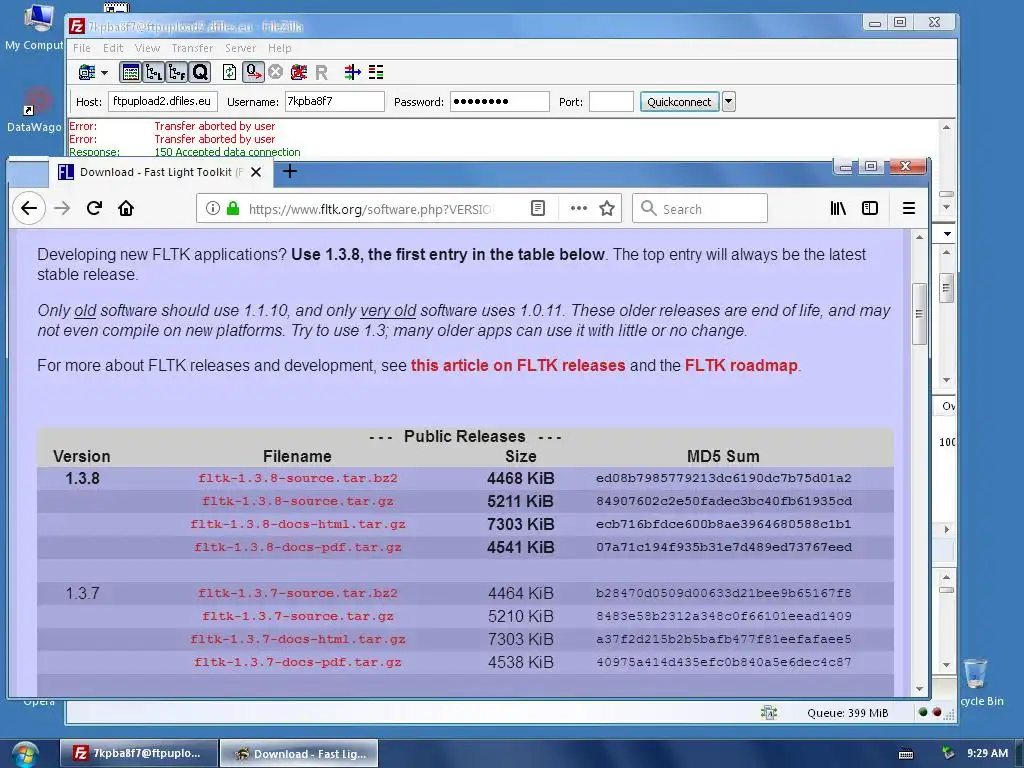Toggle directory comparison in FileZilla toolbar
This screenshot has width=1024, height=768.
tap(376, 72)
